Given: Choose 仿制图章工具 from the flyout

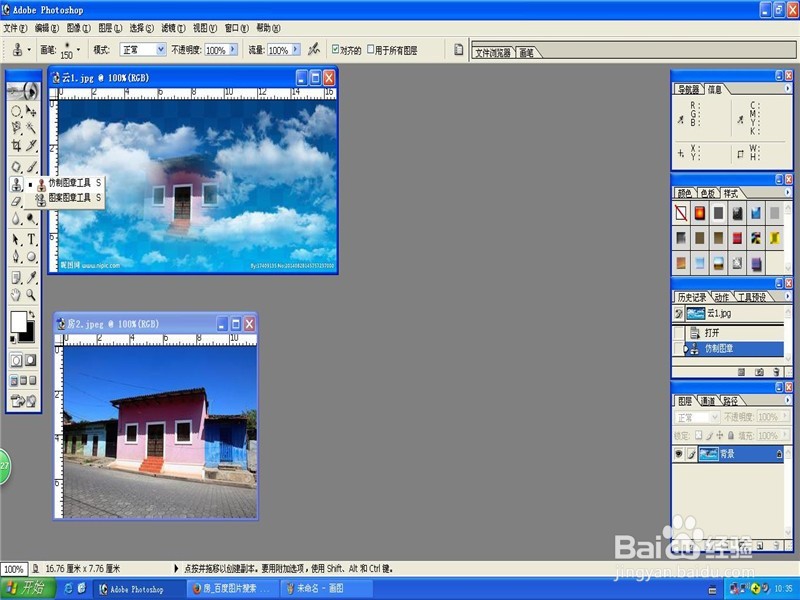Looking at the screenshot, I should [68, 183].
